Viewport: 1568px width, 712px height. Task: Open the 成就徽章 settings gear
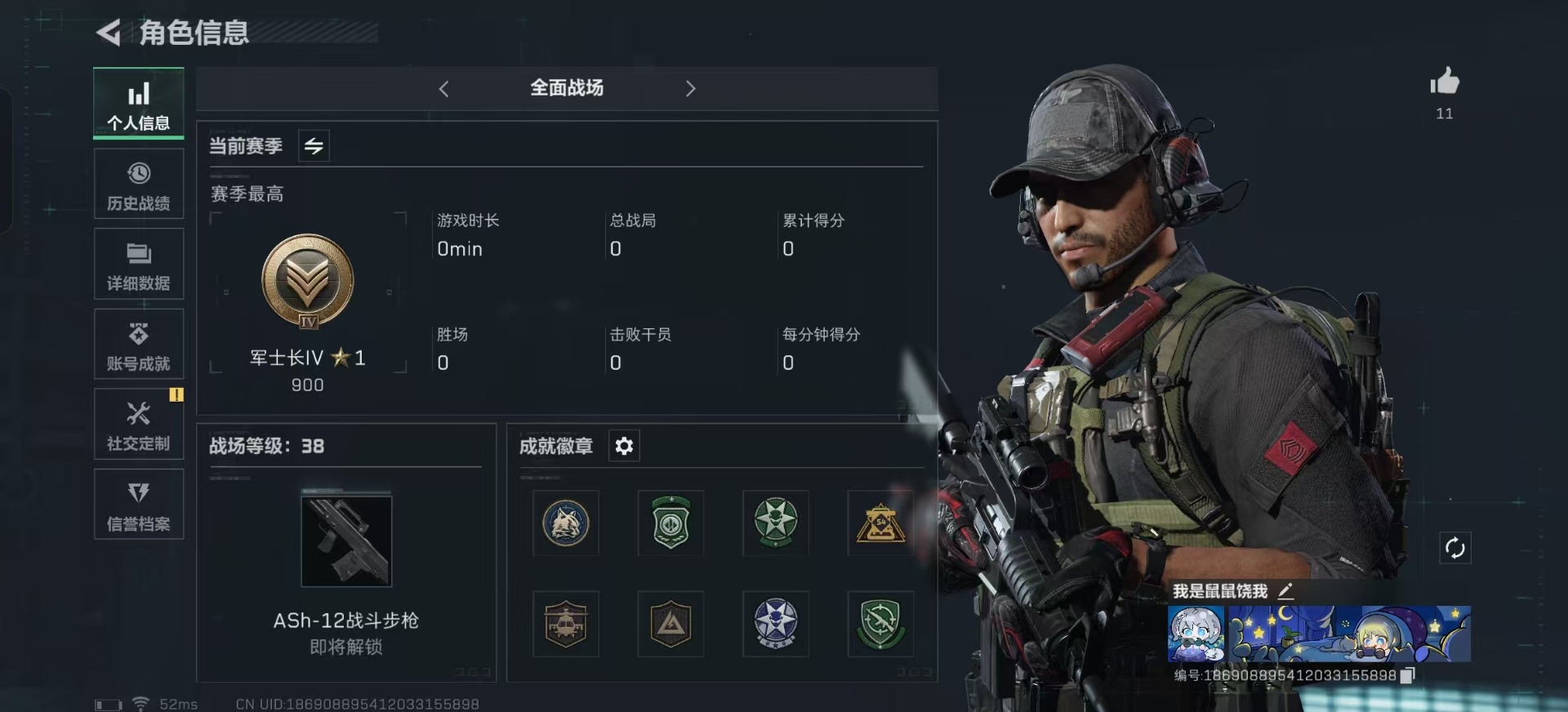624,446
